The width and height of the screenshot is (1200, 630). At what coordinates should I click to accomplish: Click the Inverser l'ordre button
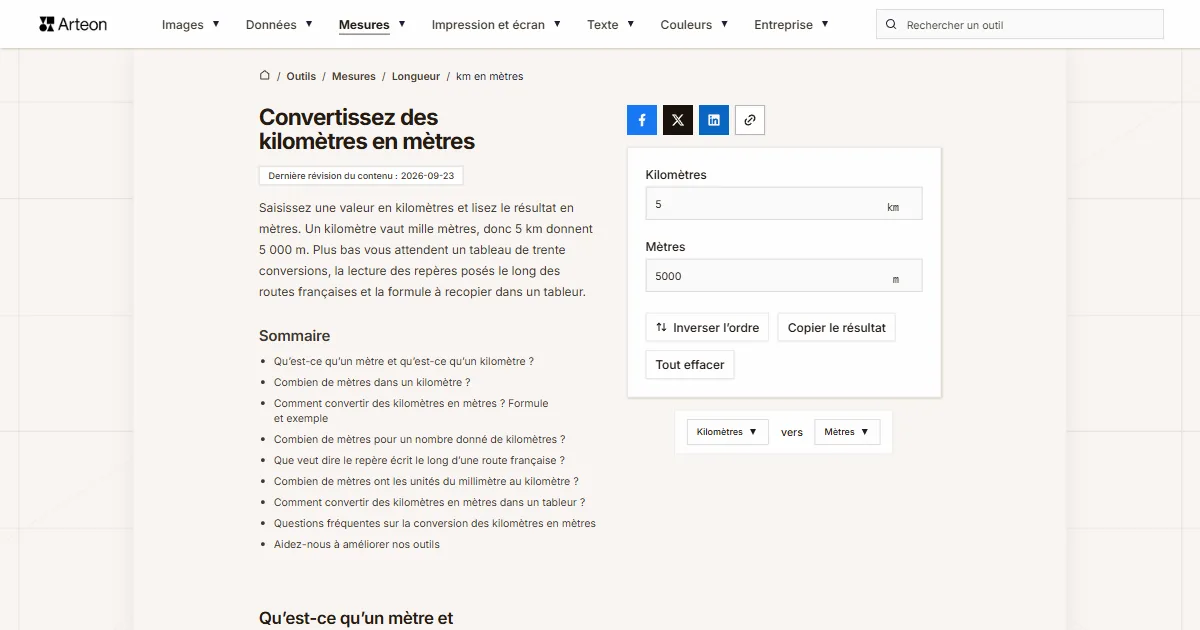(x=707, y=327)
